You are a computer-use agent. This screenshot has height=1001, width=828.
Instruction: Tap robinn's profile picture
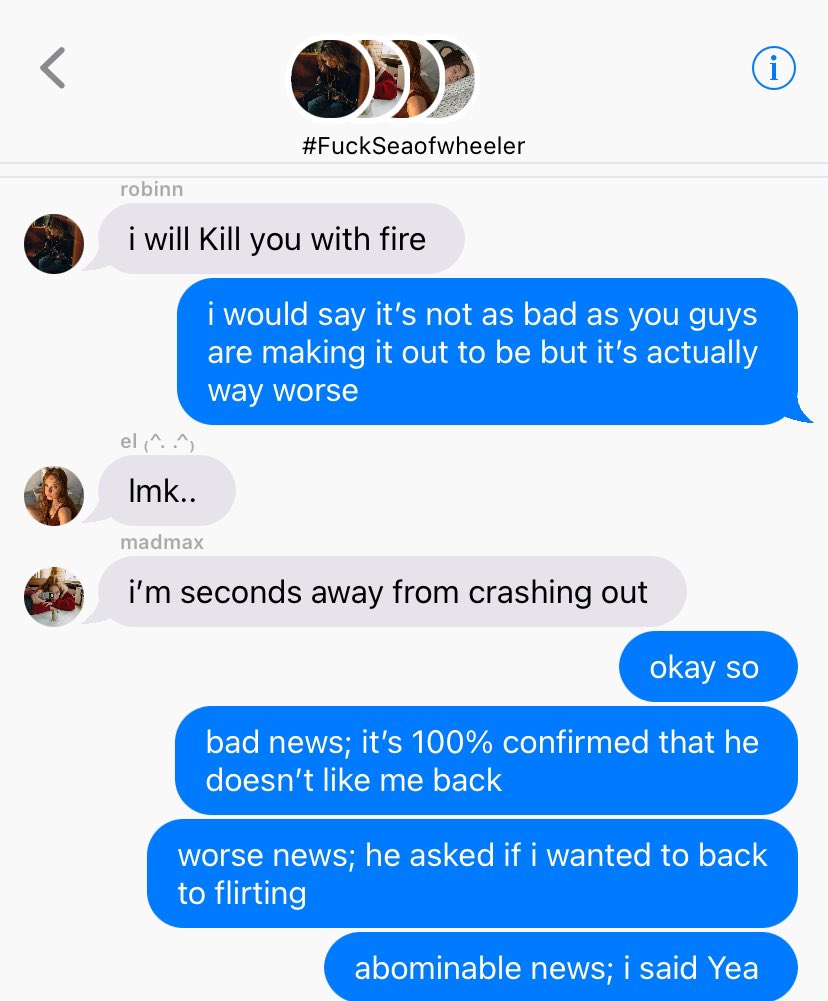pos(54,244)
